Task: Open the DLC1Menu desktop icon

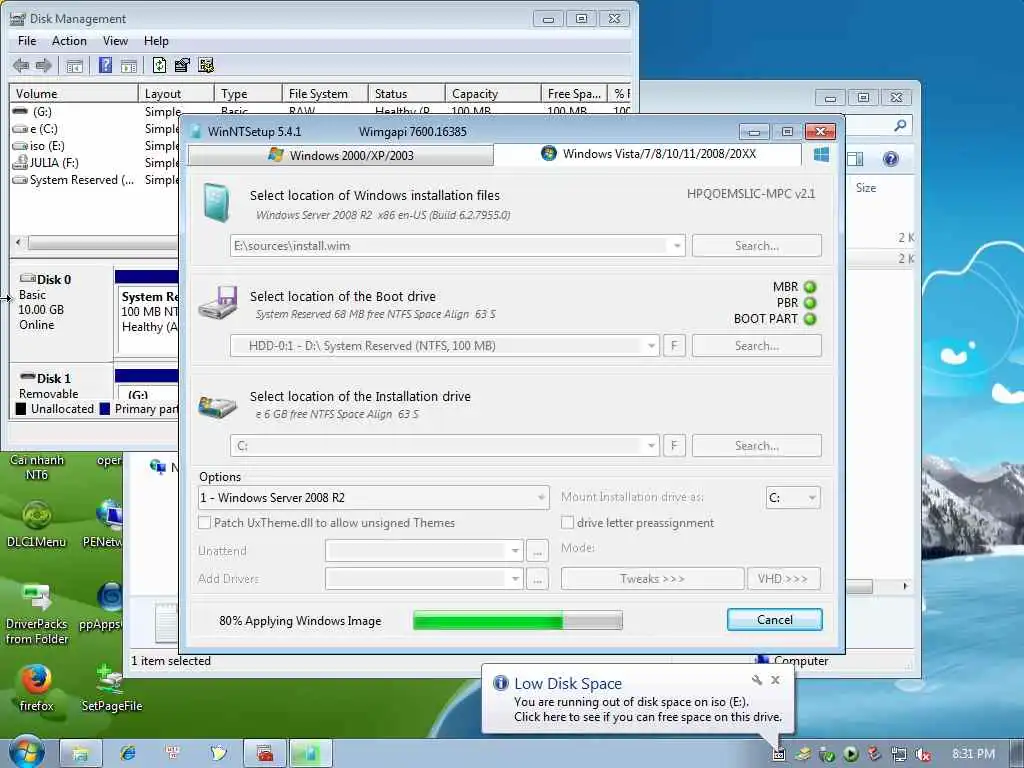Action: pos(37,524)
